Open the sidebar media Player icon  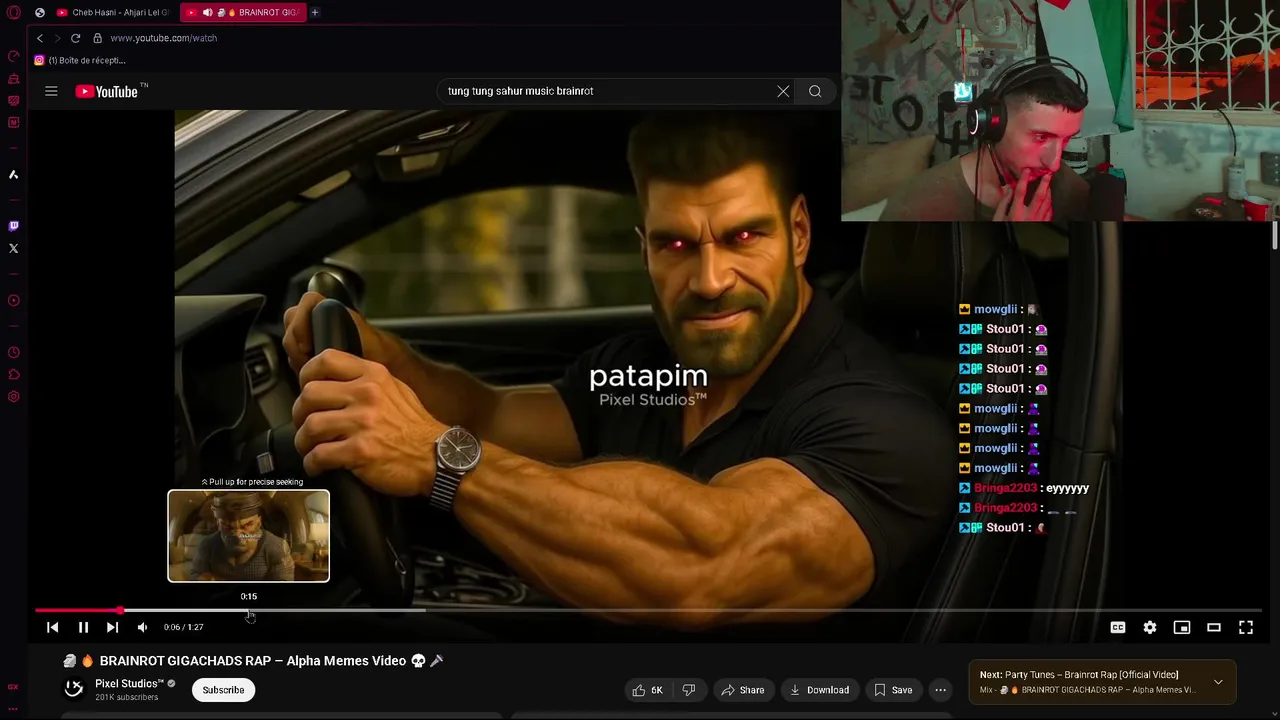[x=14, y=301]
